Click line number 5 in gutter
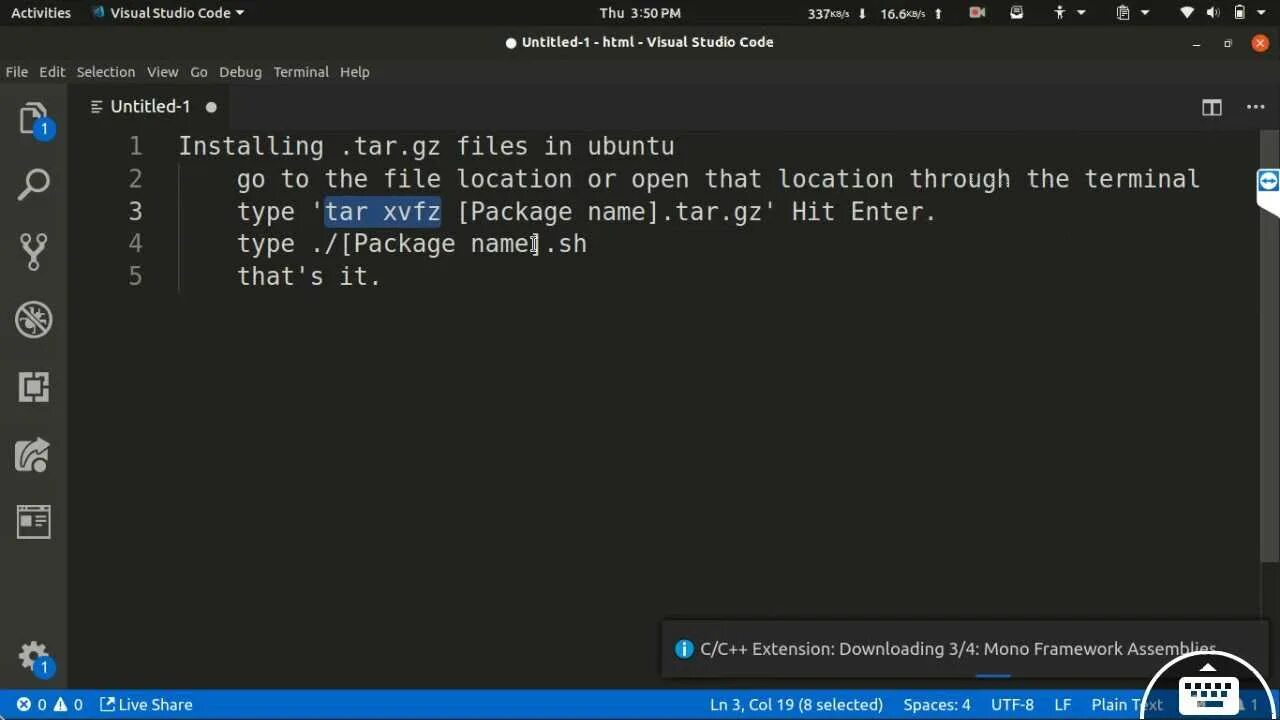Image resolution: width=1280 pixels, height=720 pixels. pyautogui.click(x=135, y=276)
